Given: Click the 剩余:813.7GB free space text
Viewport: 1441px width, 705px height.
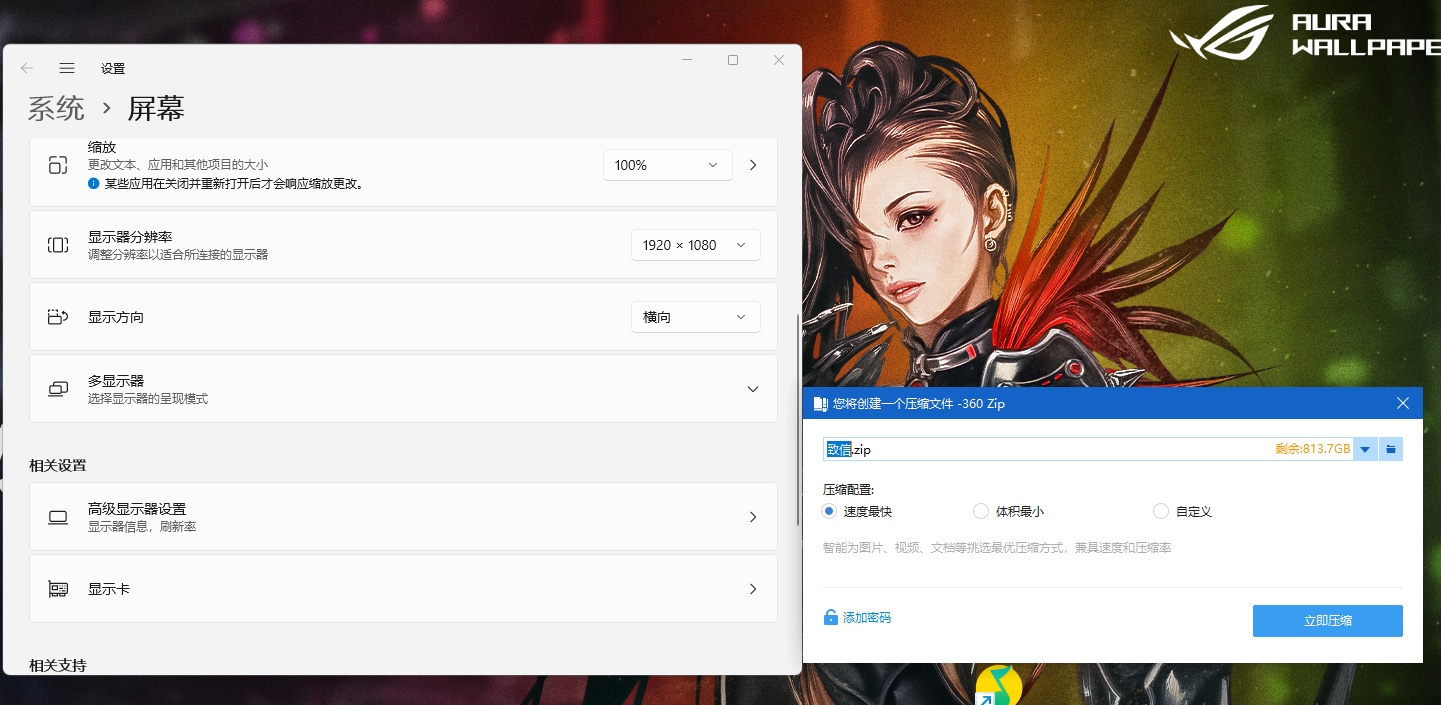Looking at the screenshot, I should pyautogui.click(x=1313, y=449).
